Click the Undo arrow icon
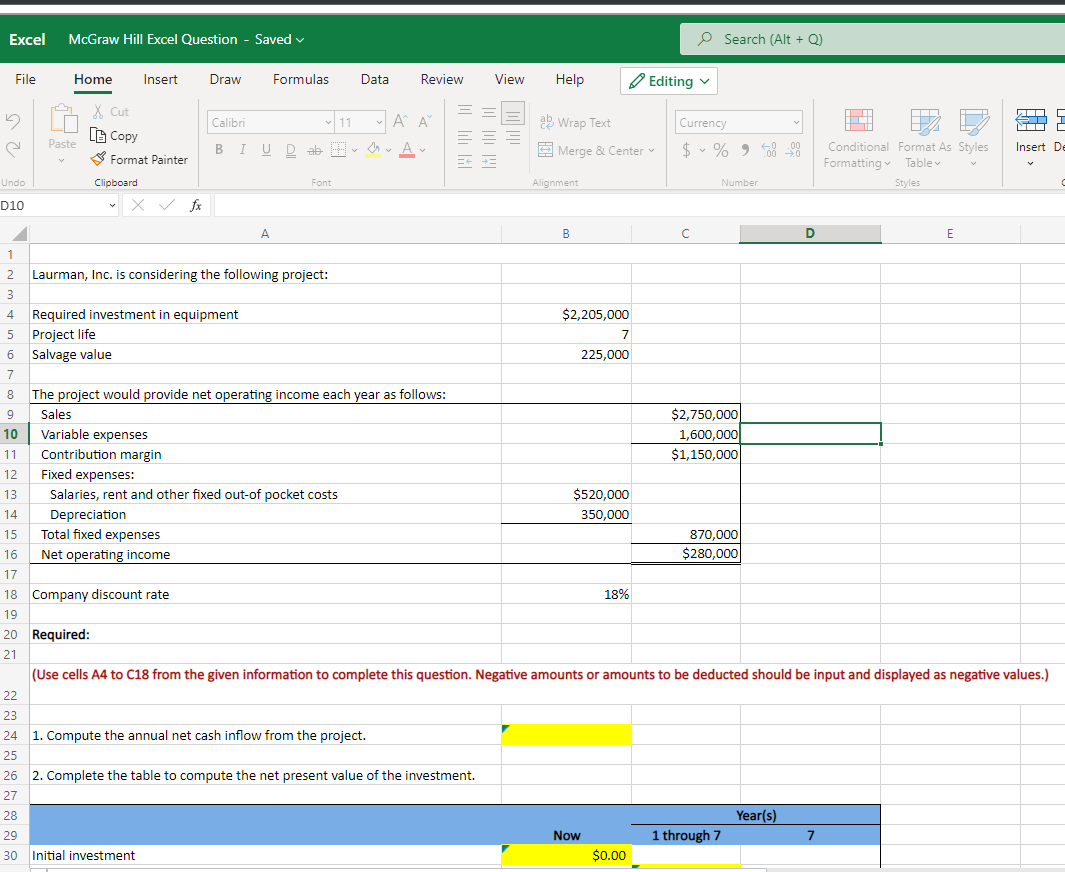1065x872 pixels. [15, 123]
